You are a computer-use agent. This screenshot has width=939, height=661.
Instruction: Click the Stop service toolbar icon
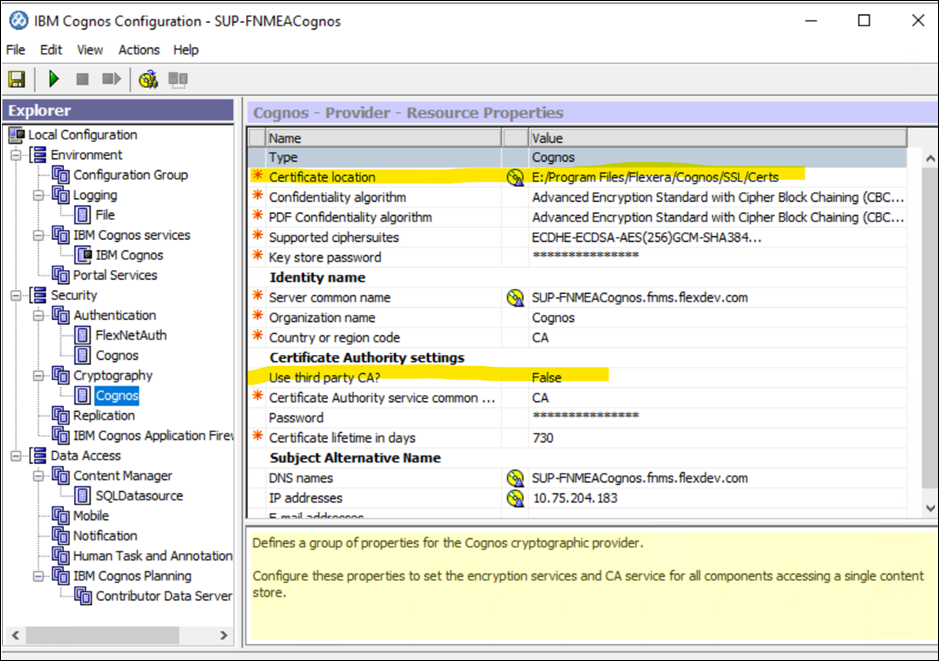(x=83, y=79)
